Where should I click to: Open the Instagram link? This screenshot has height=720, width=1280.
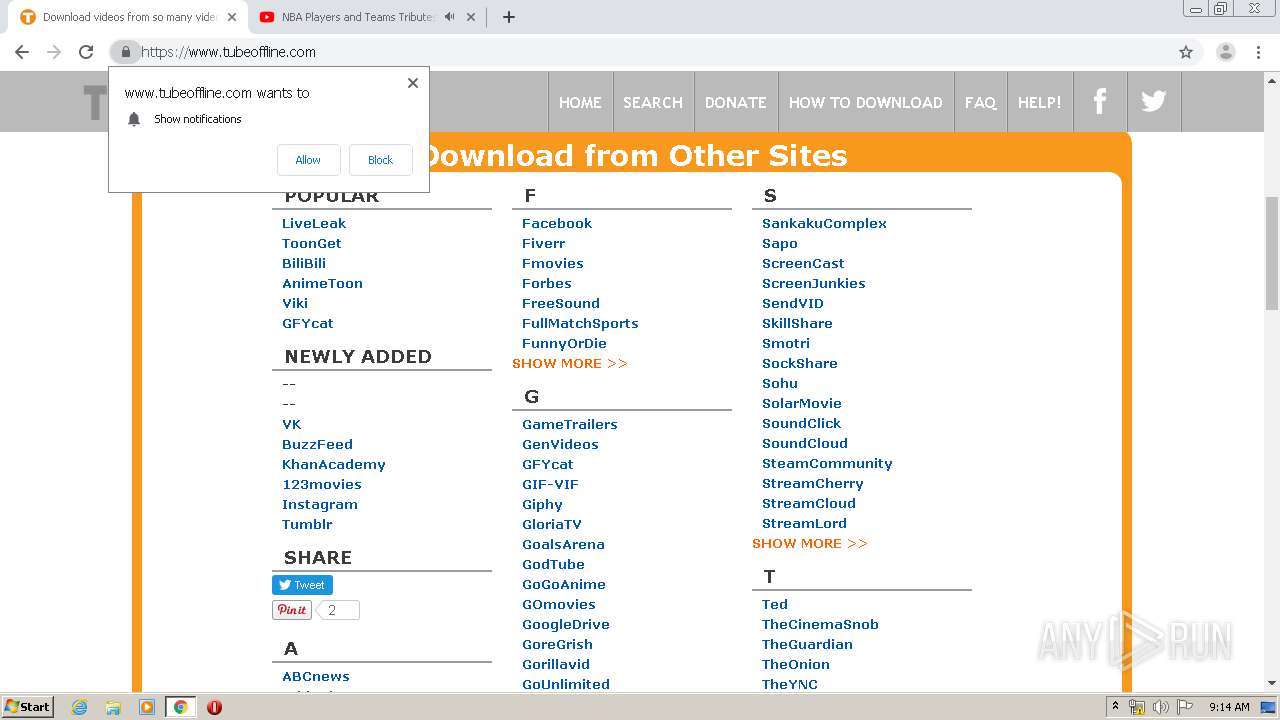(320, 504)
